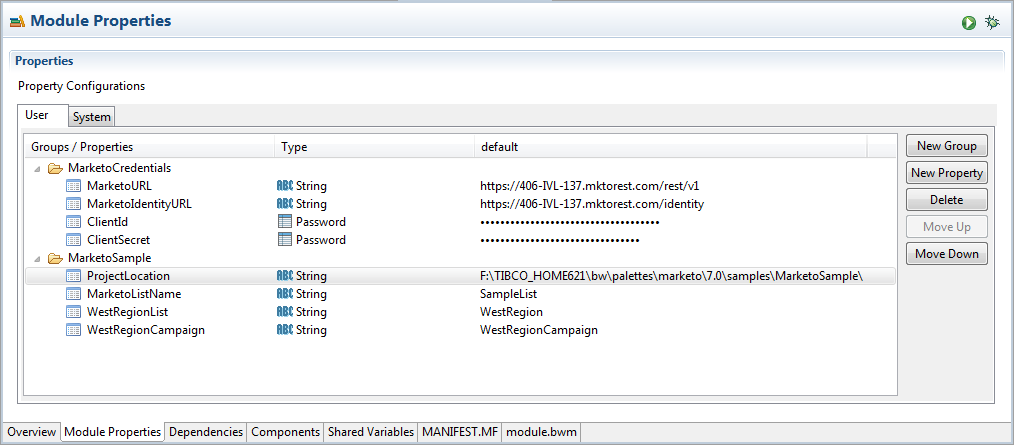Click the rest/v1 URL default value
The width and height of the screenshot is (1014, 445).
(590, 186)
